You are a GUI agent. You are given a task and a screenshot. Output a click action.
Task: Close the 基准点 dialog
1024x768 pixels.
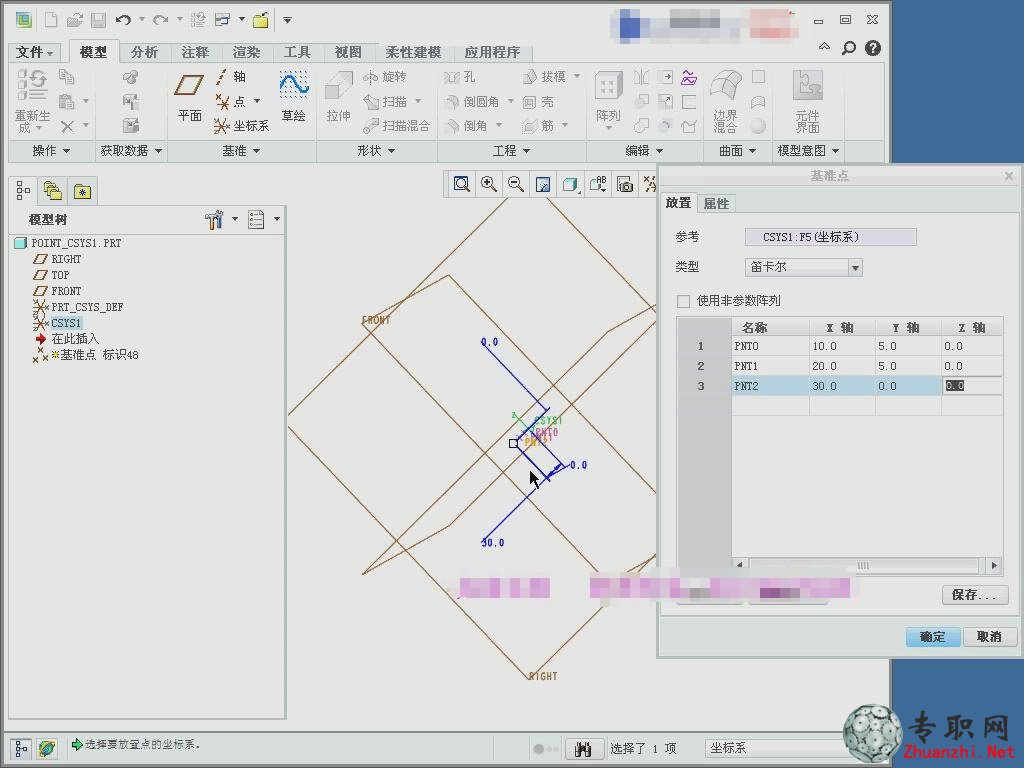tap(1008, 176)
